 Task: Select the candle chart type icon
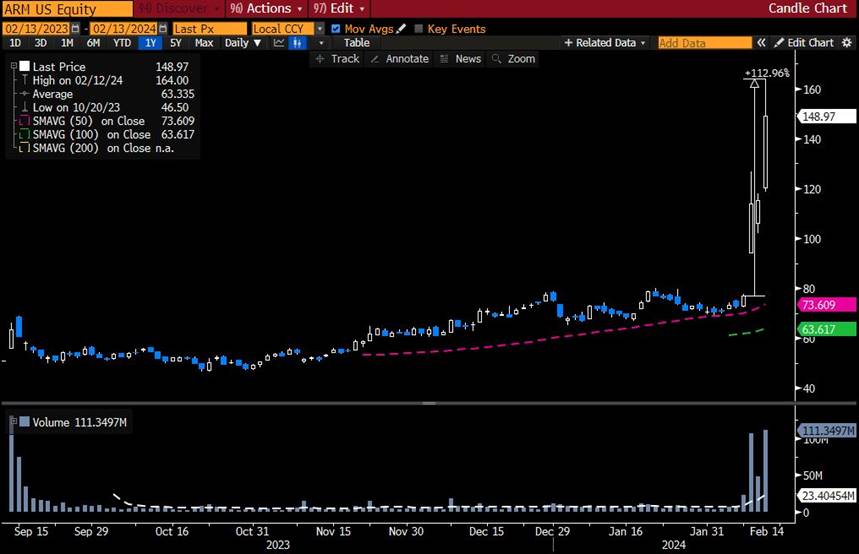click(297, 43)
